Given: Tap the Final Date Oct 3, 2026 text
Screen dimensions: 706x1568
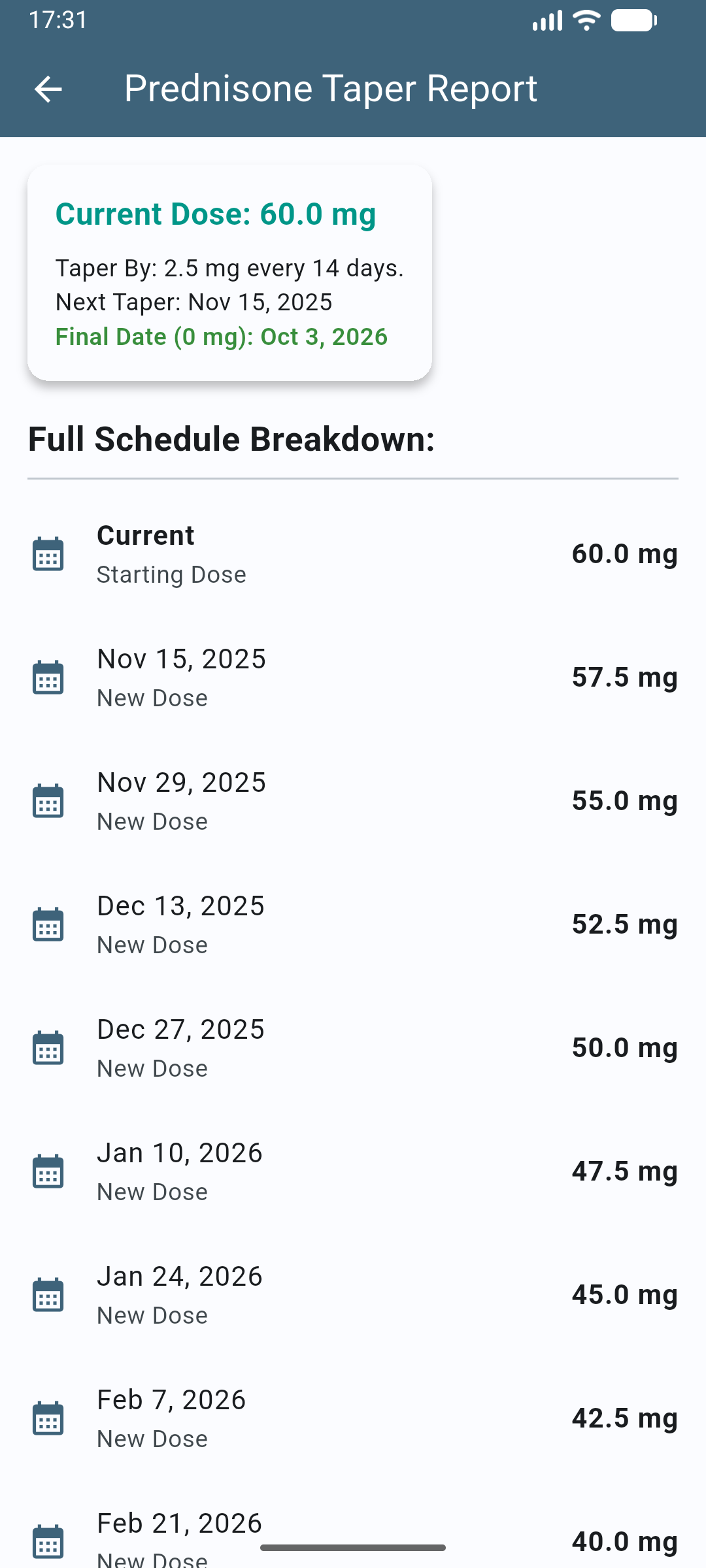Looking at the screenshot, I should point(222,337).
